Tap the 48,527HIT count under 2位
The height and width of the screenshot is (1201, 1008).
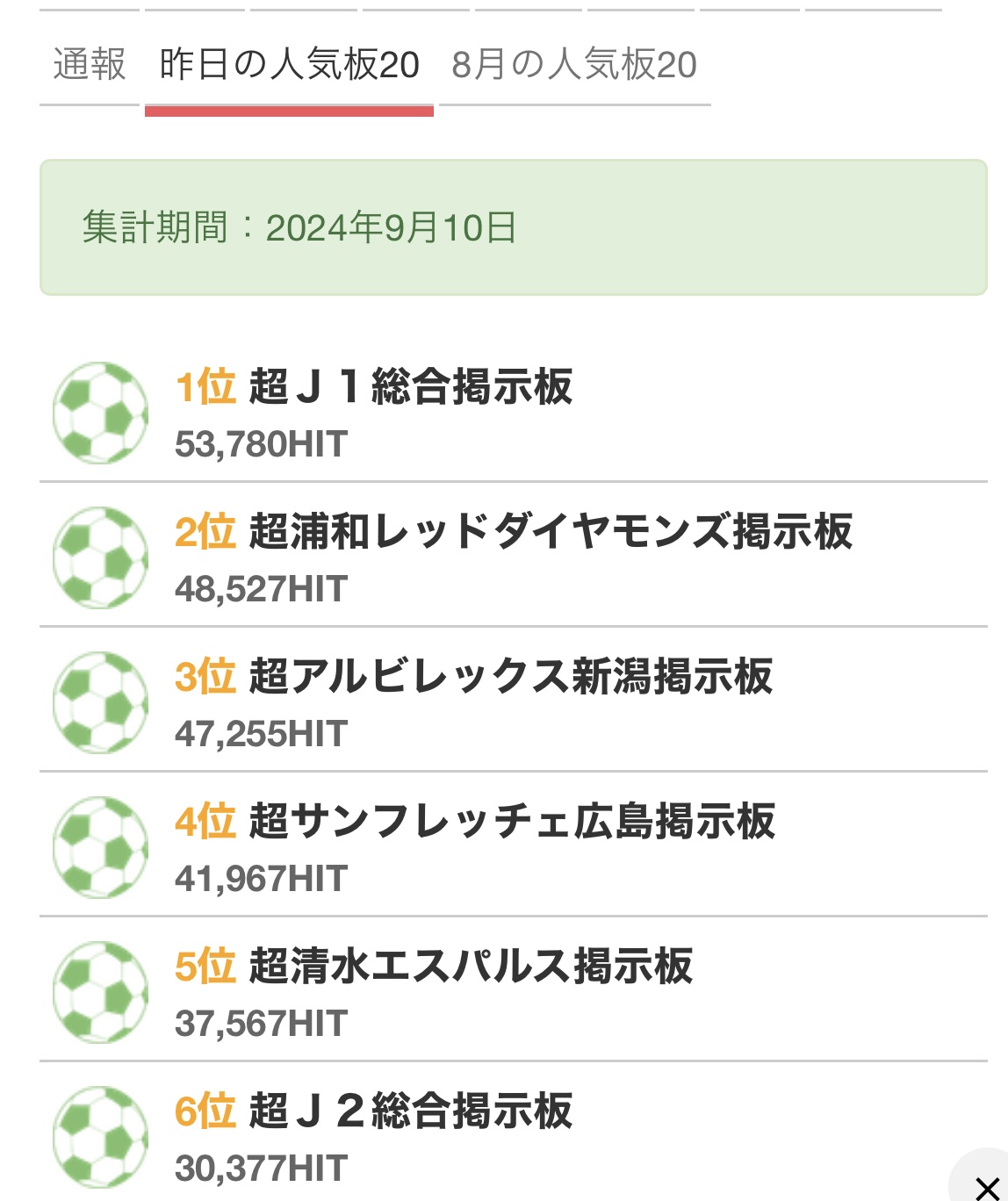click(x=261, y=589)
